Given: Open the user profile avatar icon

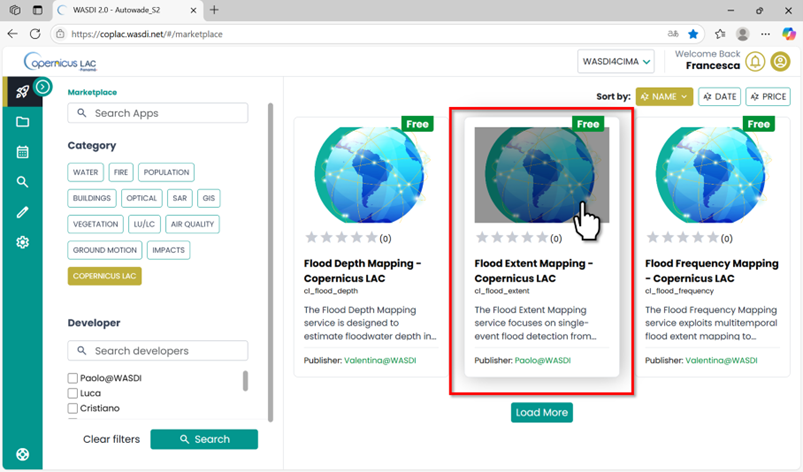Looking at the screenshot, I should (780, 61).
